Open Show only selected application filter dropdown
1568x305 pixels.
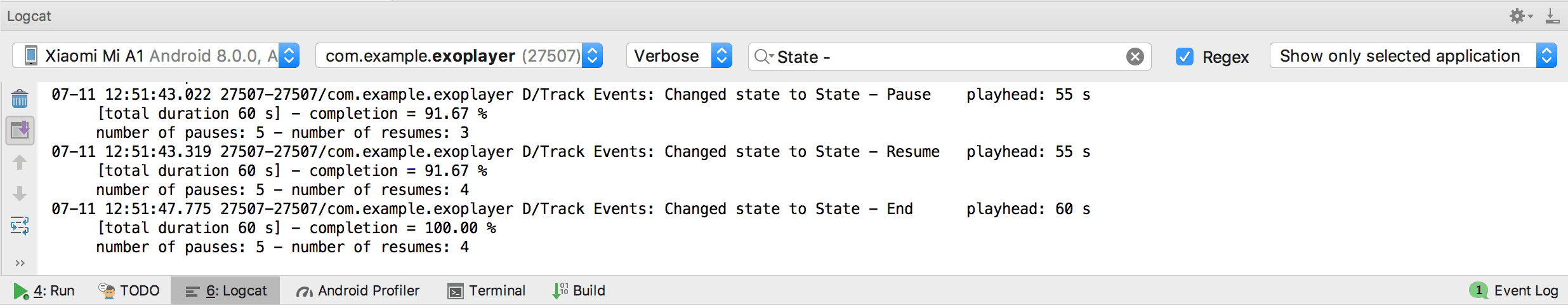[x=1413, y=56]
